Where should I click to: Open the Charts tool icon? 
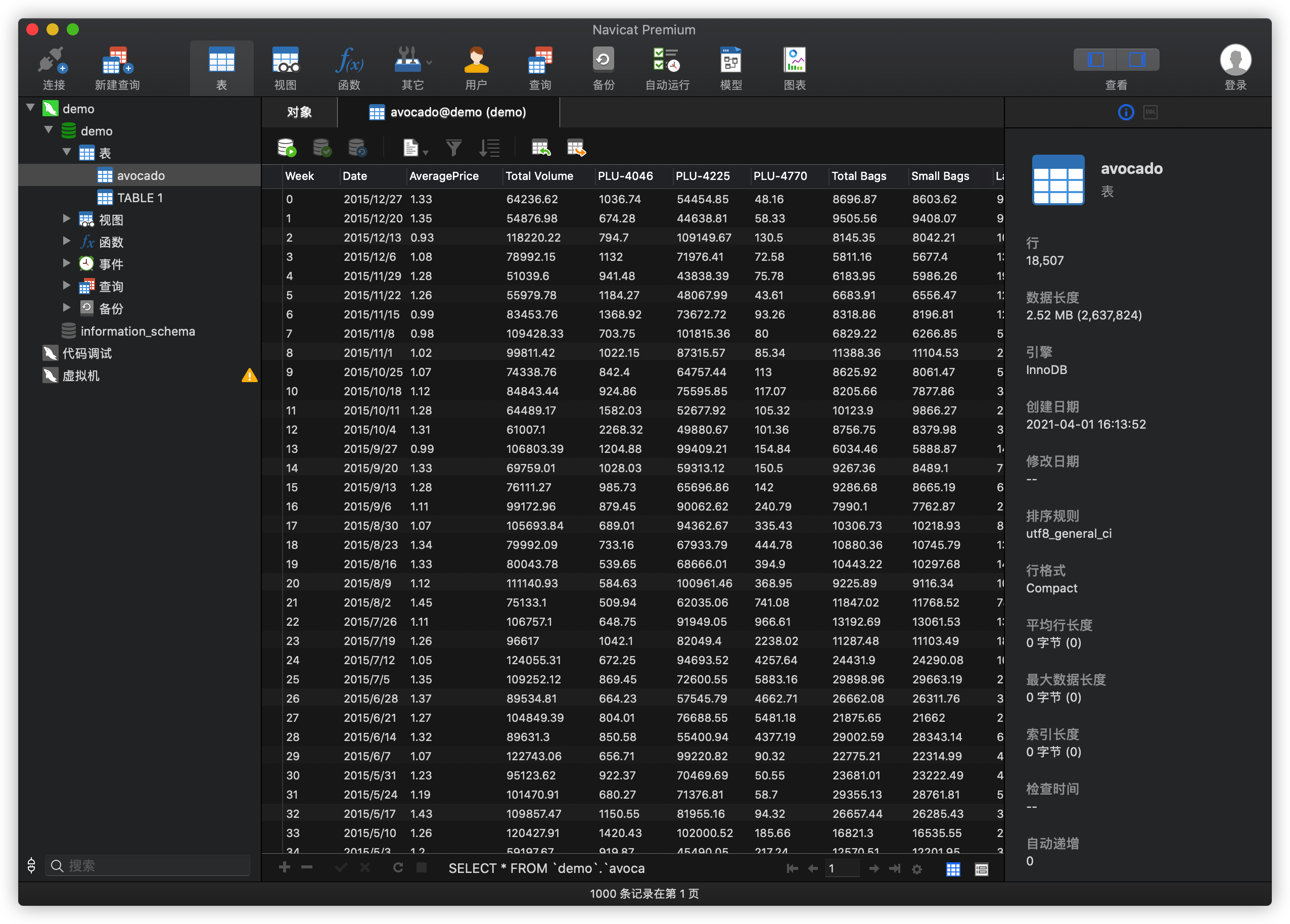(x=794, y=61)
